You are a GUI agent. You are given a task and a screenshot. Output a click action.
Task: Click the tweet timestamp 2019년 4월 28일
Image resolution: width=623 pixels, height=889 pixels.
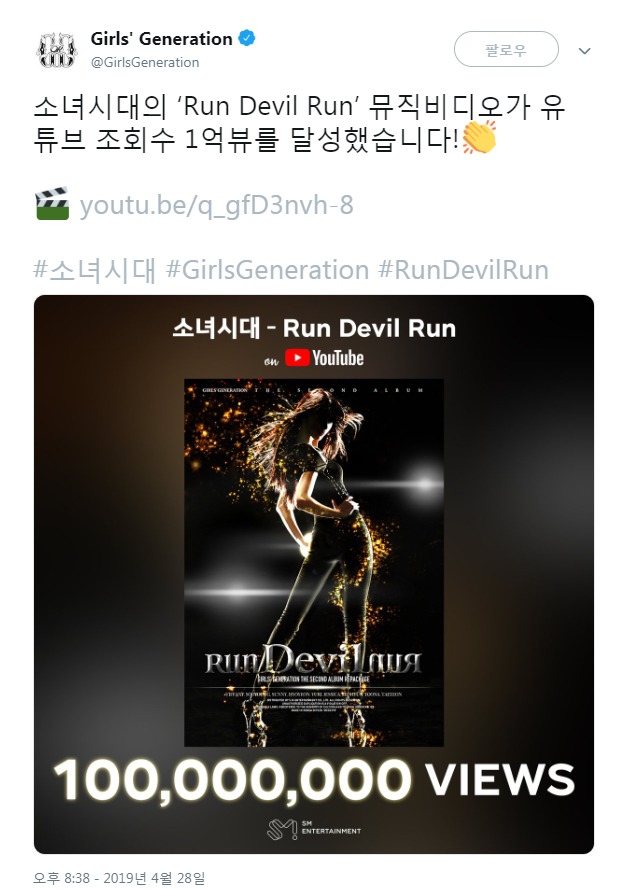point(155,878)
